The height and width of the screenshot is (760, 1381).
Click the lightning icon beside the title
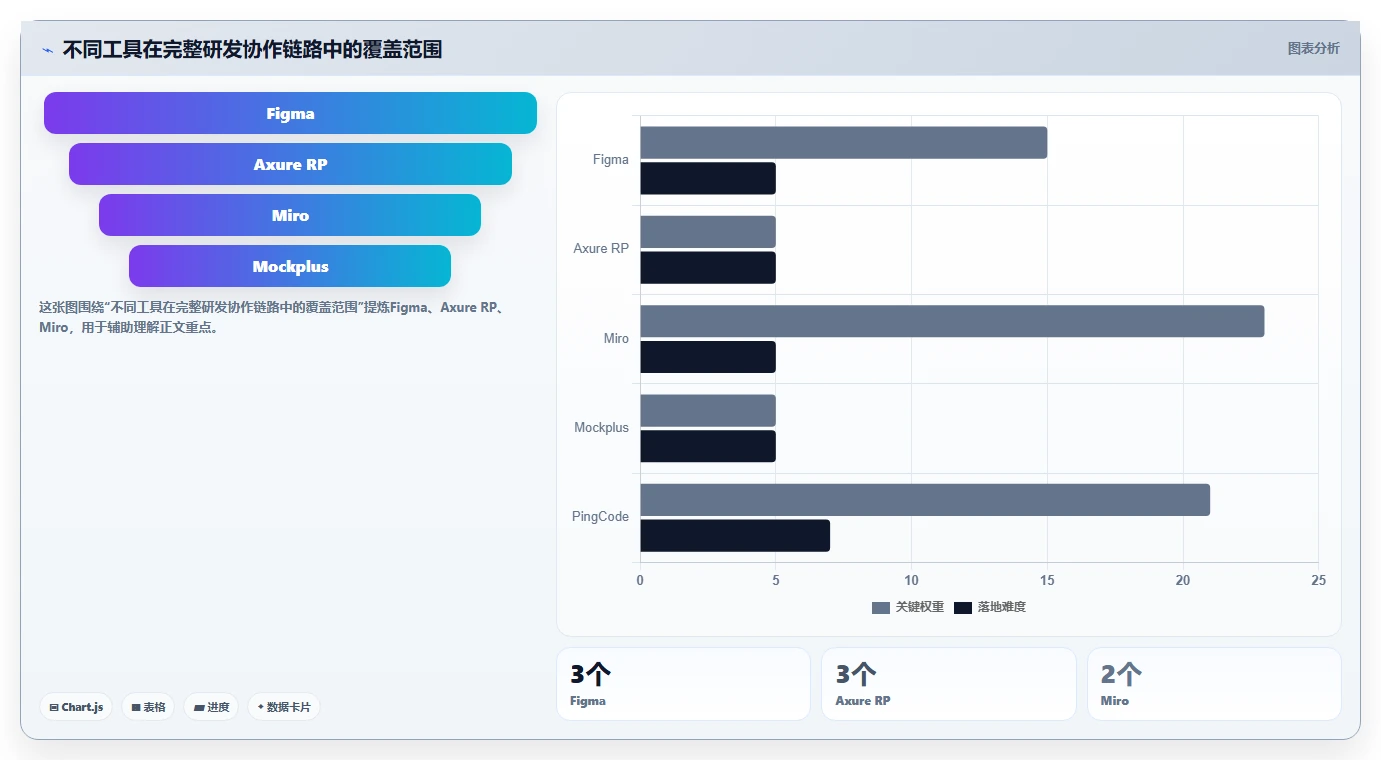click(x=48, y=49)
